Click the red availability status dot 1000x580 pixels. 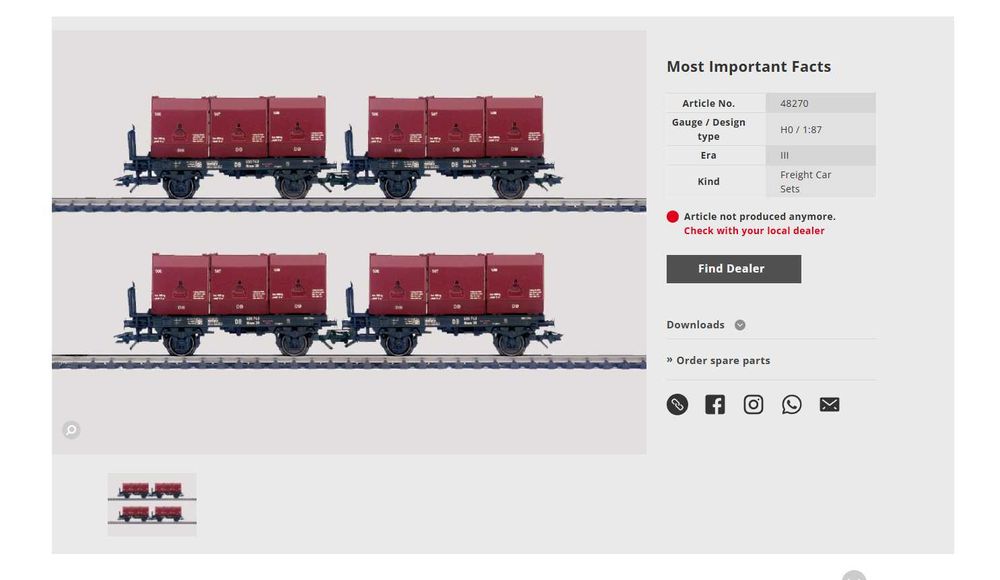coord(672,217)
